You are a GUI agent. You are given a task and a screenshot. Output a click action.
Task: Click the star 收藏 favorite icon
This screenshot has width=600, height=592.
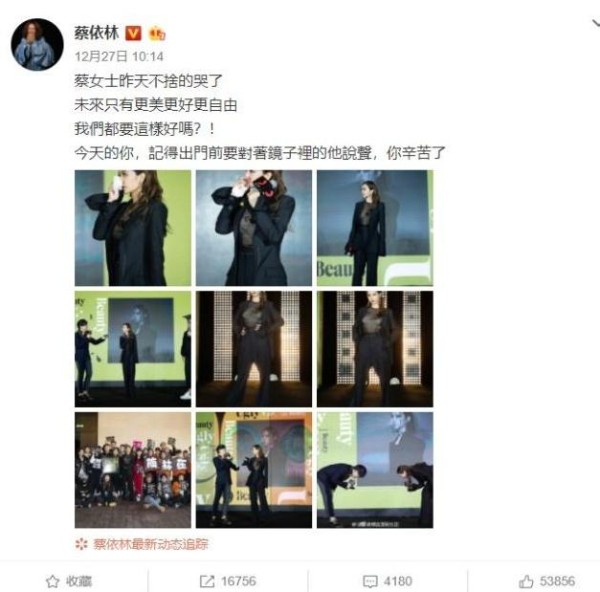click(x=52, y=581)
